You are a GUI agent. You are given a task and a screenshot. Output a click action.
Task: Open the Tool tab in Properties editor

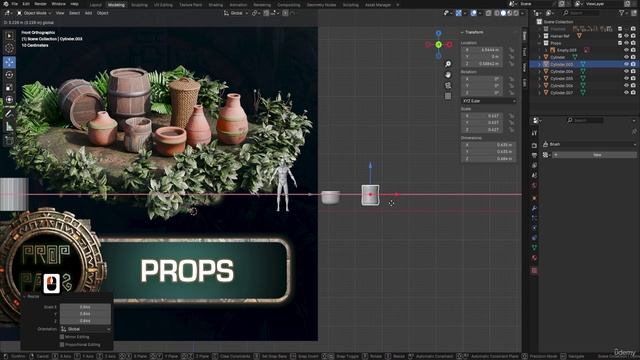pos(534,133)
